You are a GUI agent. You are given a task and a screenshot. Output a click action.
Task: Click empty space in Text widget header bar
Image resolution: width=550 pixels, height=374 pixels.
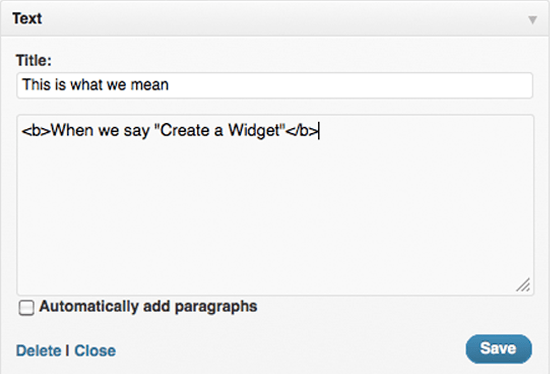point(281,19)
